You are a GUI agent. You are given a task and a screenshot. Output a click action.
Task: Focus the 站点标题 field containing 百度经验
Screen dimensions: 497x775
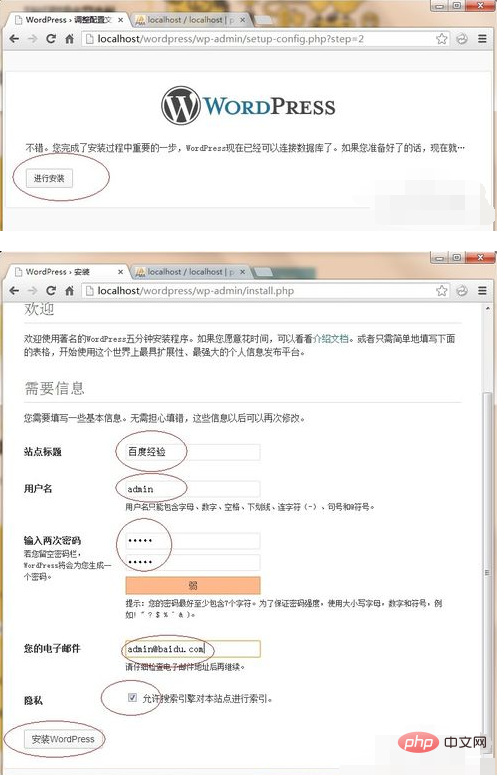tap(193, 452)
